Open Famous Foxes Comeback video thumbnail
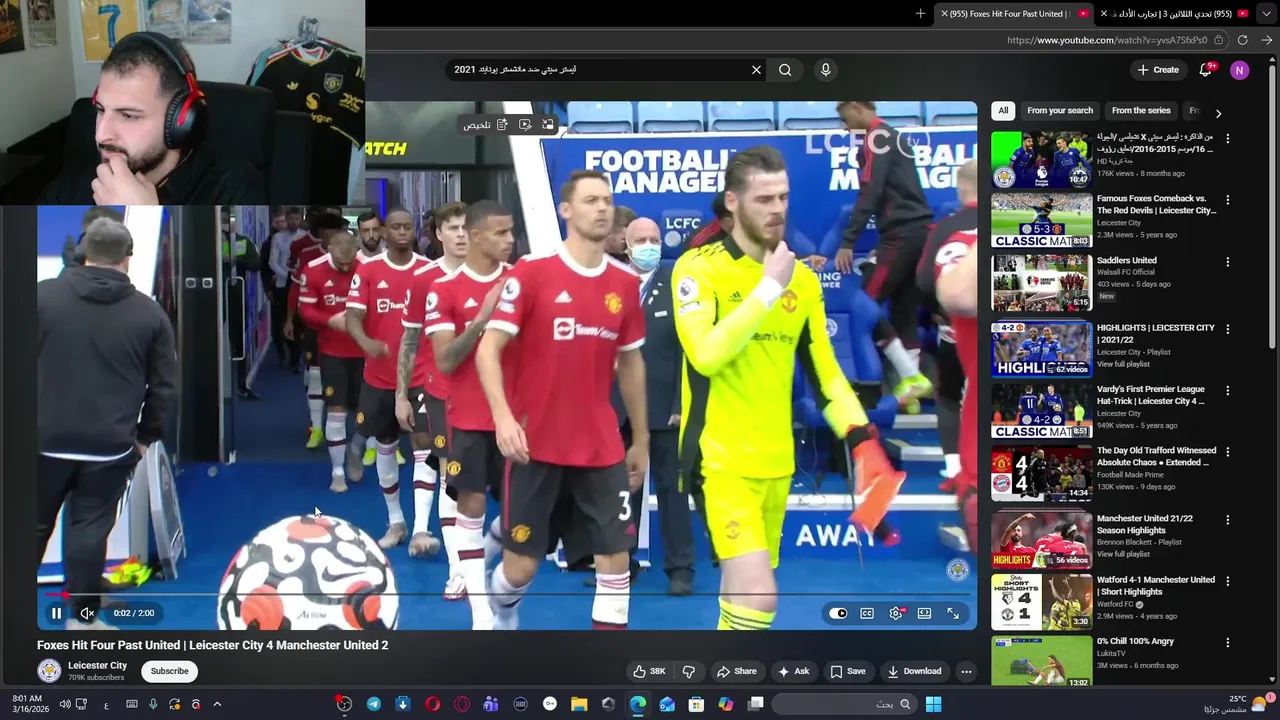This screenshot has width=1280, height=720. click(x=1041, y=220)
